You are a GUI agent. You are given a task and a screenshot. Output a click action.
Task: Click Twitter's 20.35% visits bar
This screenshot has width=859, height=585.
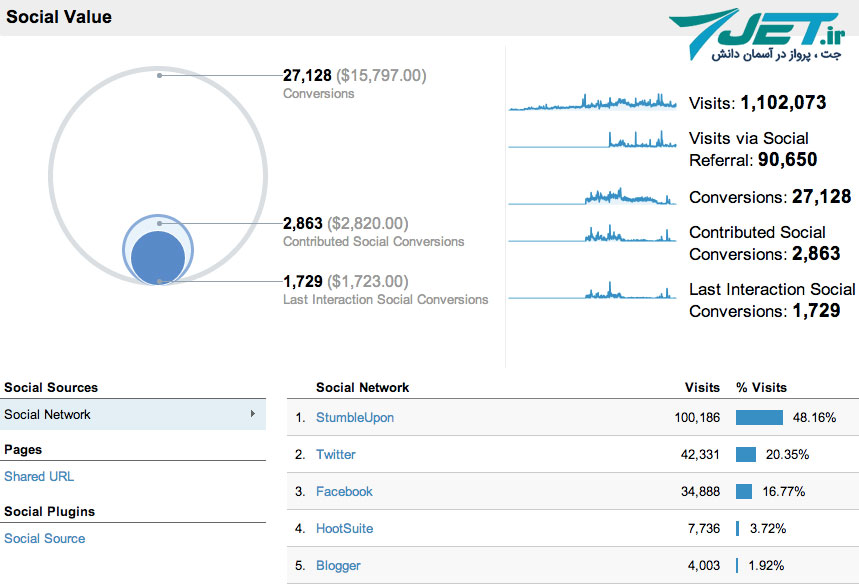(746, 454)
